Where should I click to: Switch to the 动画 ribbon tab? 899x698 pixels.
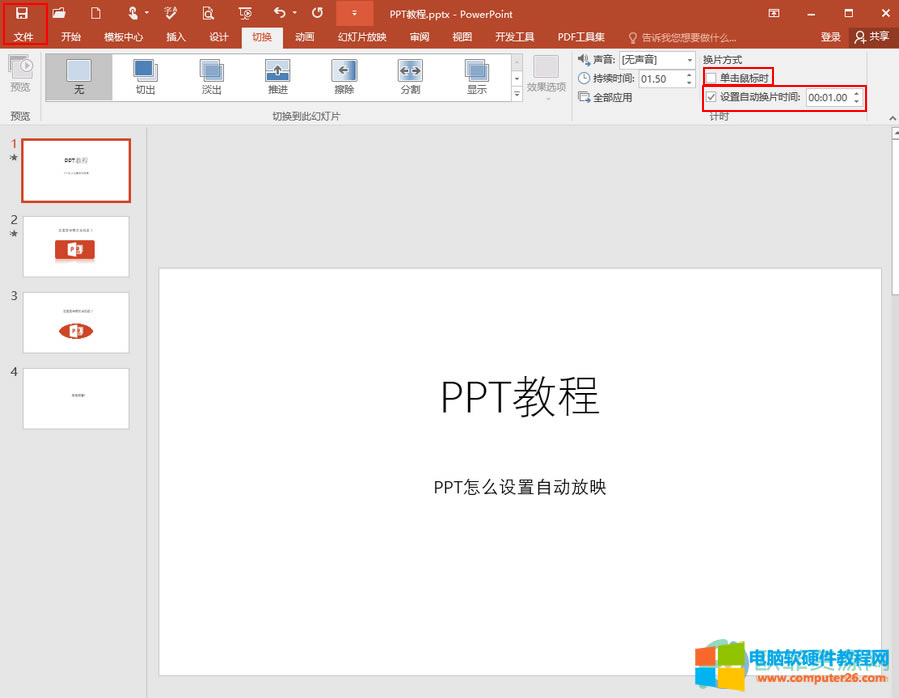coord(305,37)
